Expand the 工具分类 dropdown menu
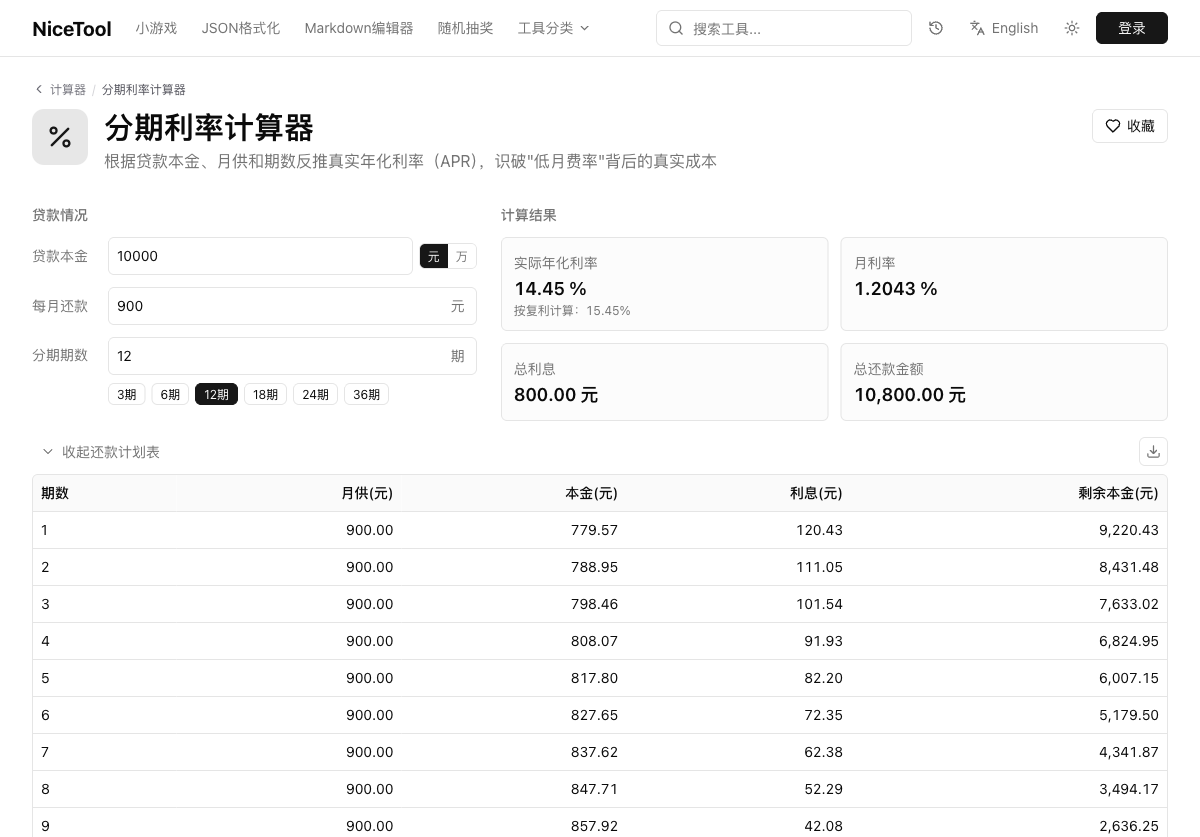Image resolution: width=1200 pixels, height=837 pixels. click(554, 28)
